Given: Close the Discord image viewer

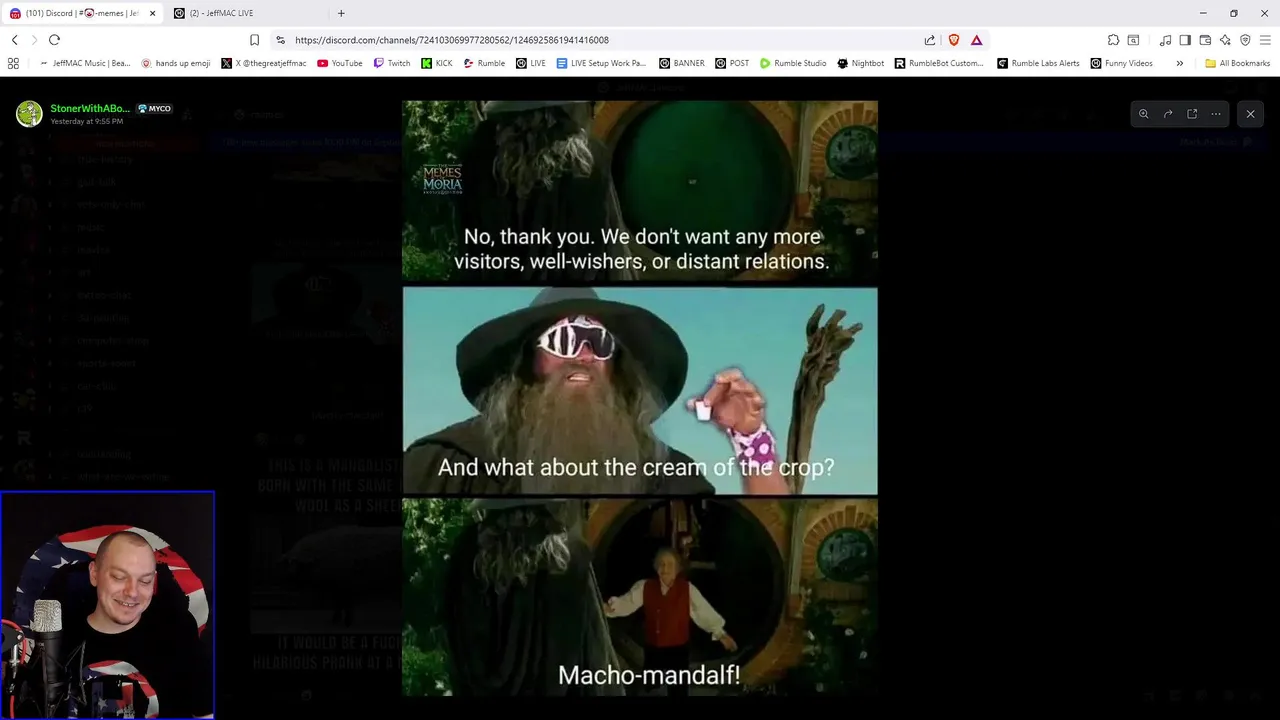Looking at the screenshot, I should (1250, 114).
